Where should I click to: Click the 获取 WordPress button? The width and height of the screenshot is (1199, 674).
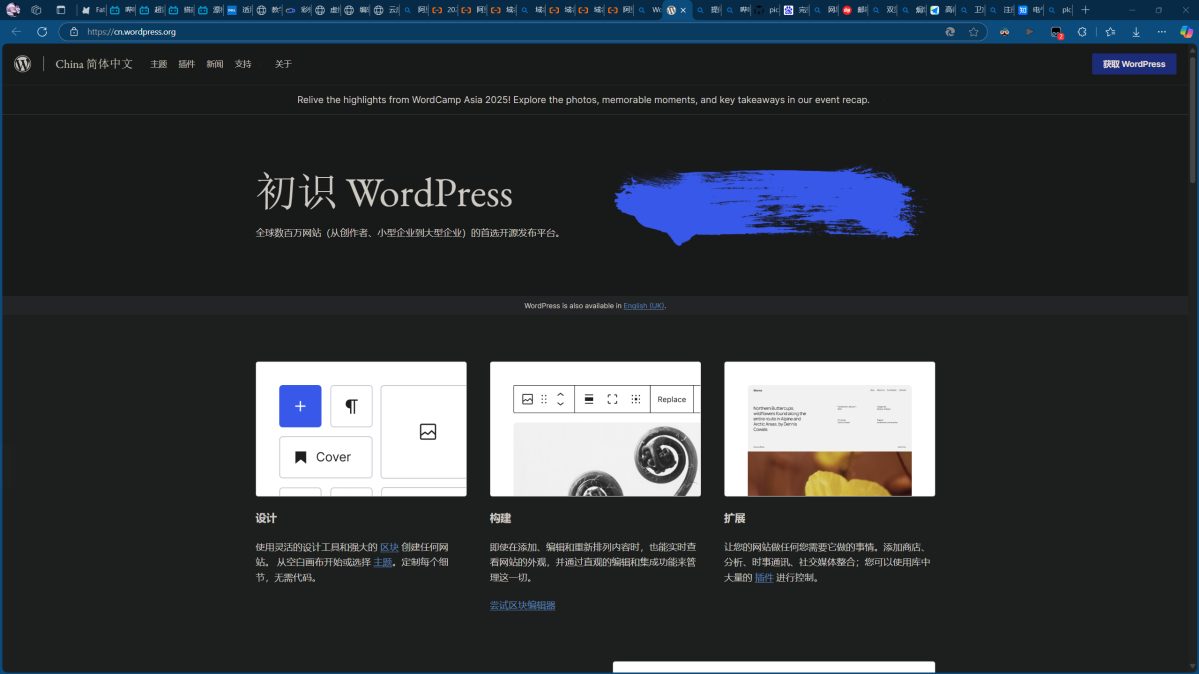pyautogui.click(x=1134, y=64)
